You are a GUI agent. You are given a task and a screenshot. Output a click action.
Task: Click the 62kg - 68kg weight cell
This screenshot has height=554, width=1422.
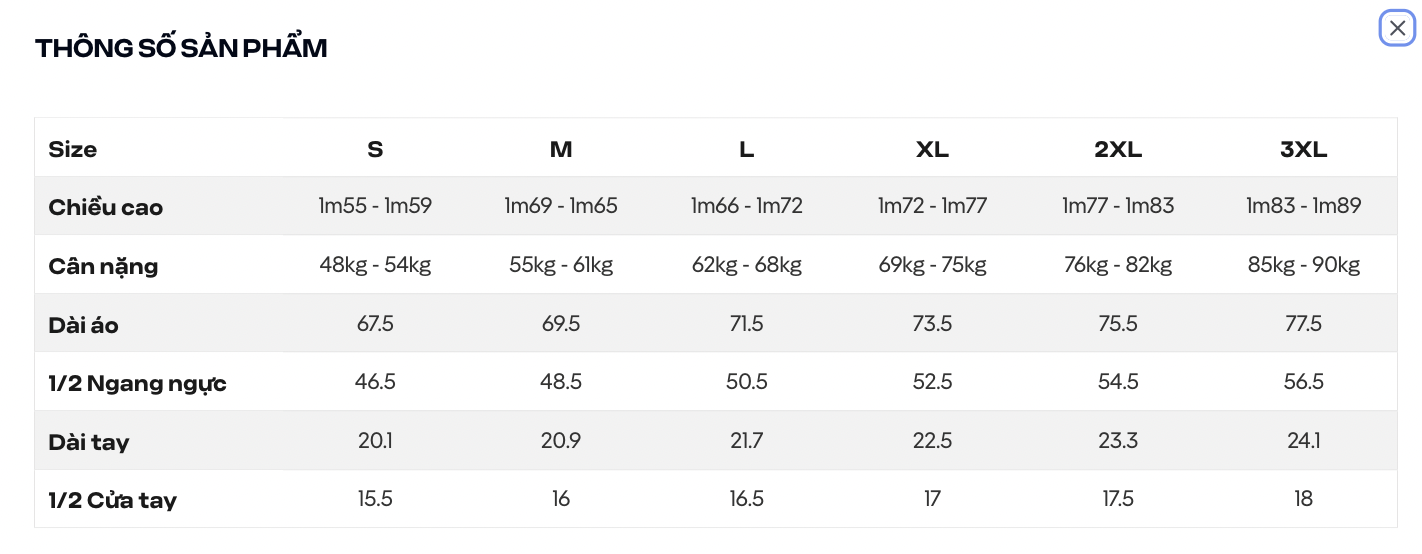click(x=746, y=265)
